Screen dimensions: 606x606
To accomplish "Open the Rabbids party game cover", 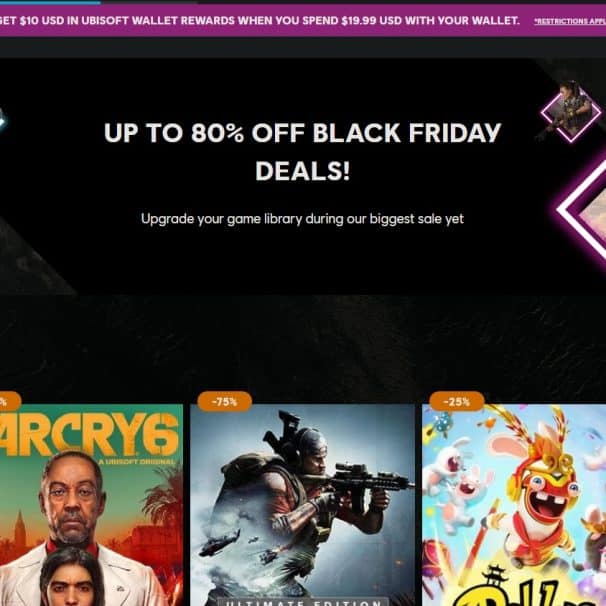I will pos(514,505).
